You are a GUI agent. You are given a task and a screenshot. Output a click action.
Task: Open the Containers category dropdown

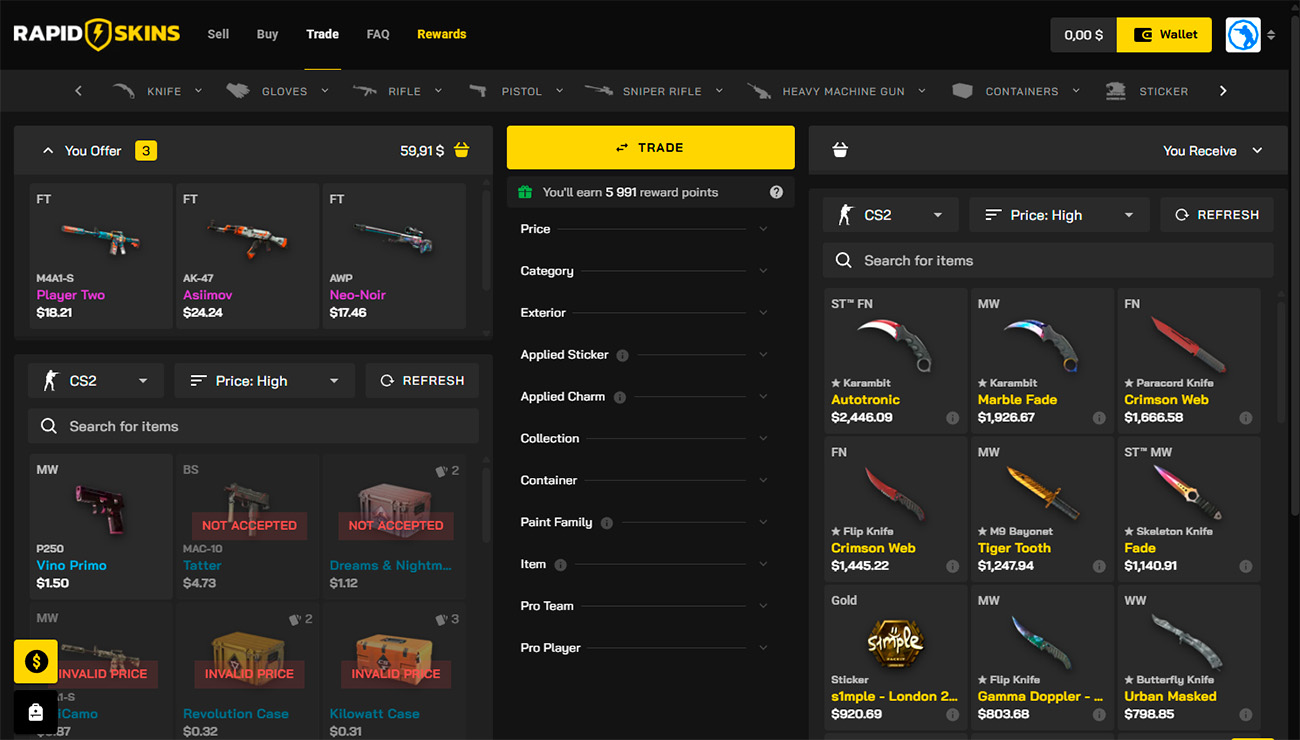[x=1015, y=91]
